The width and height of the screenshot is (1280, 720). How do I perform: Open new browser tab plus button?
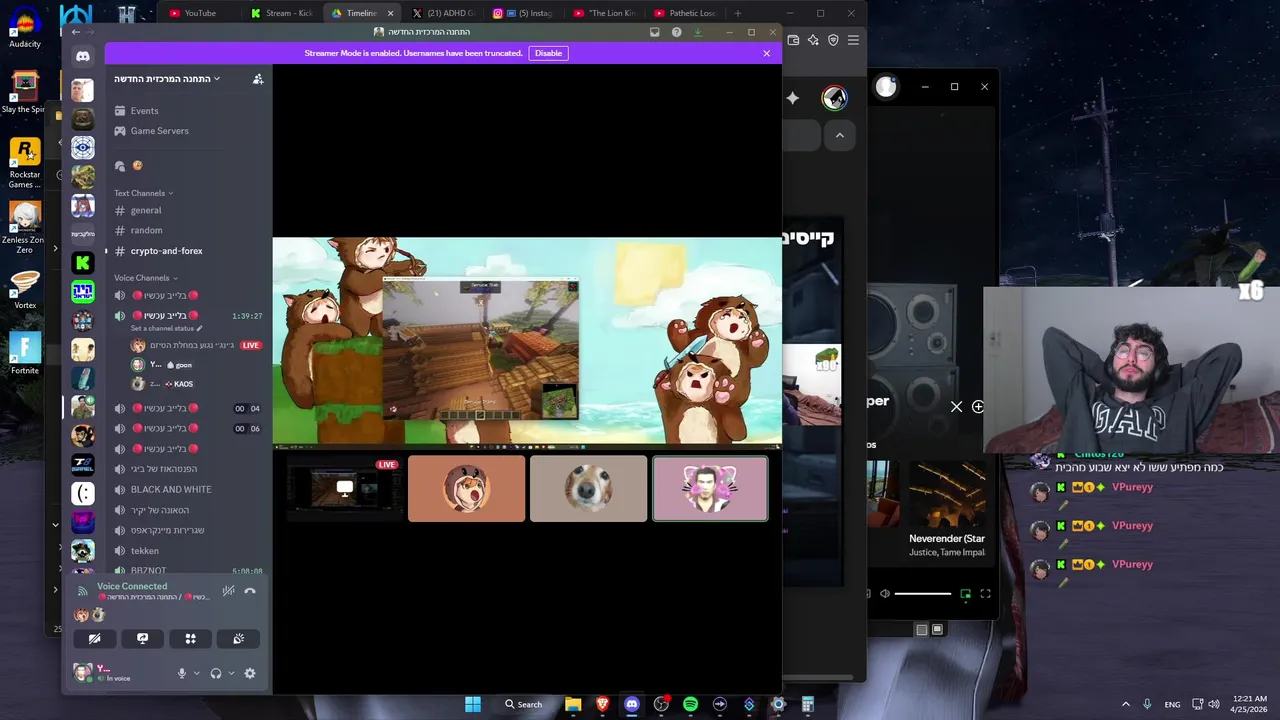pyautogui.click(x=738, y=13)
